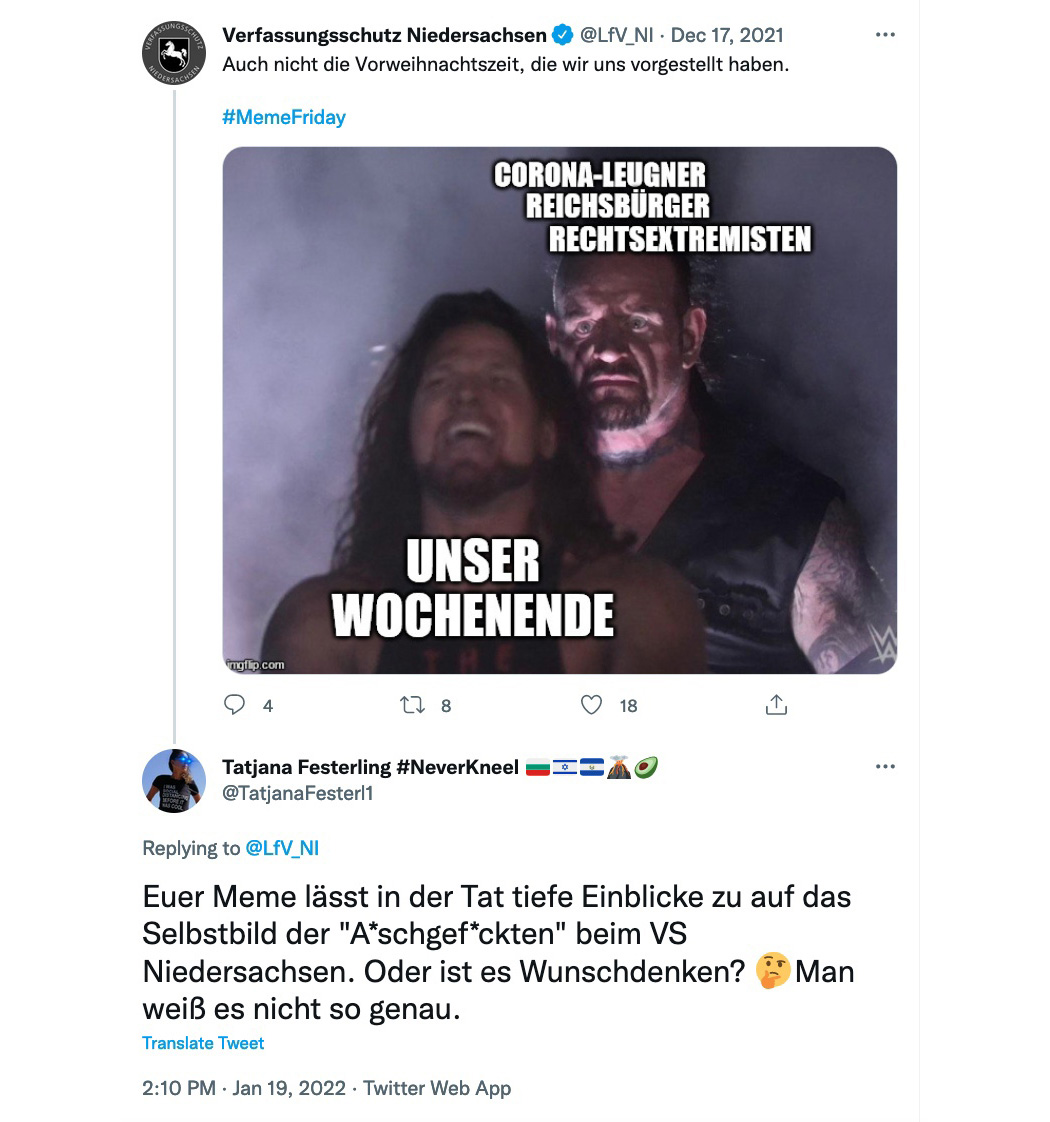Click the @TatjanaFesterl1 handle
1050x1122 pixels.
[x=298, y=793]
